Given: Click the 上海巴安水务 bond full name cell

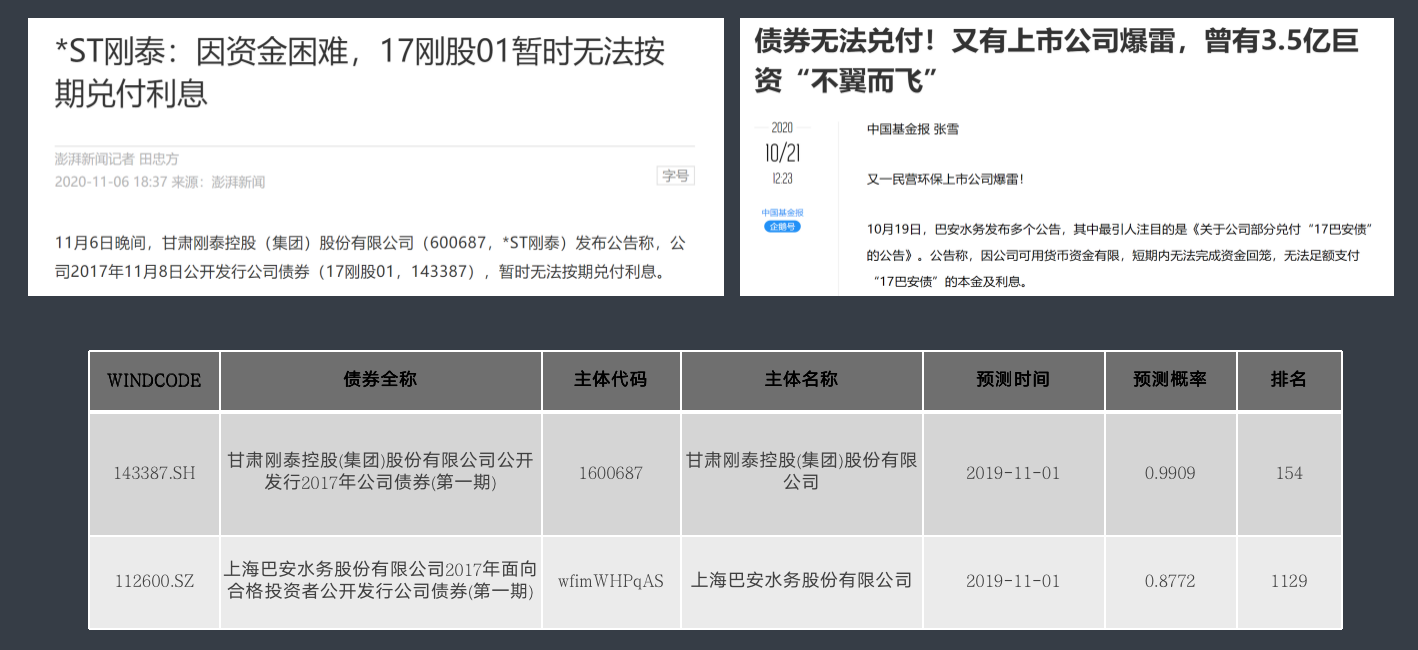Looking at the screenshot, I should (x=381, y=580).
